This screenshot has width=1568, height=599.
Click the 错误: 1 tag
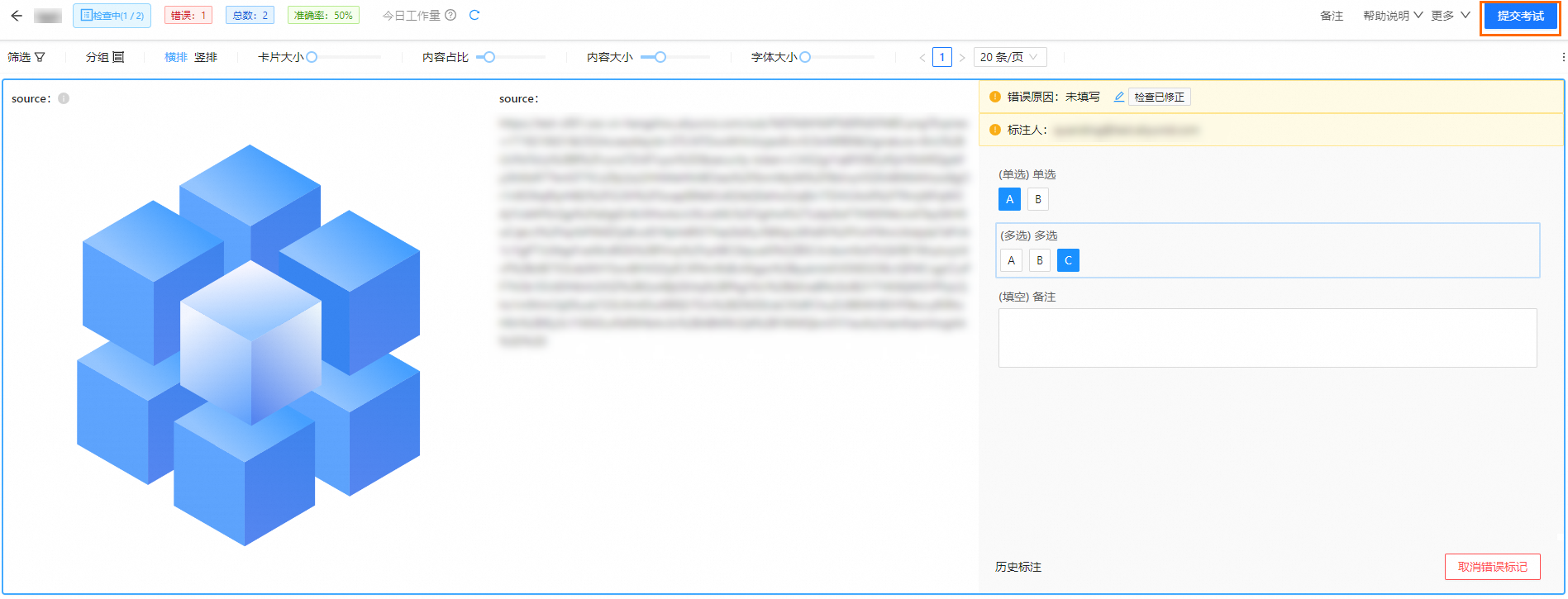(x=188, y=16)
